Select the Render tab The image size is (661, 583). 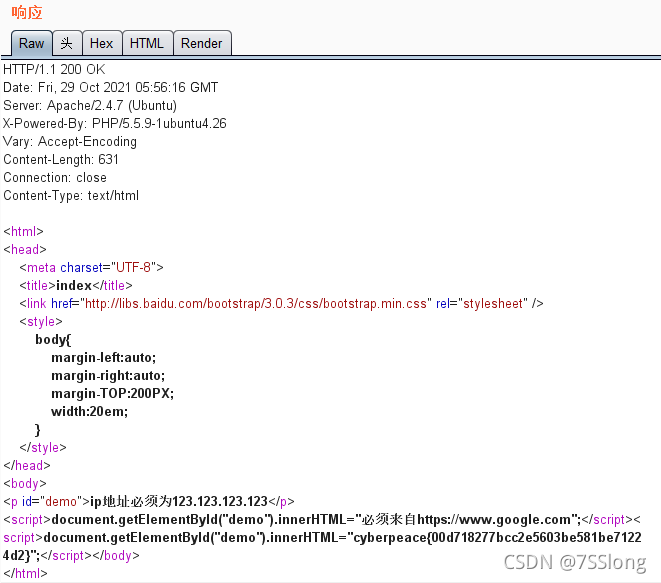pyautogui.click(x=202, y=43)
